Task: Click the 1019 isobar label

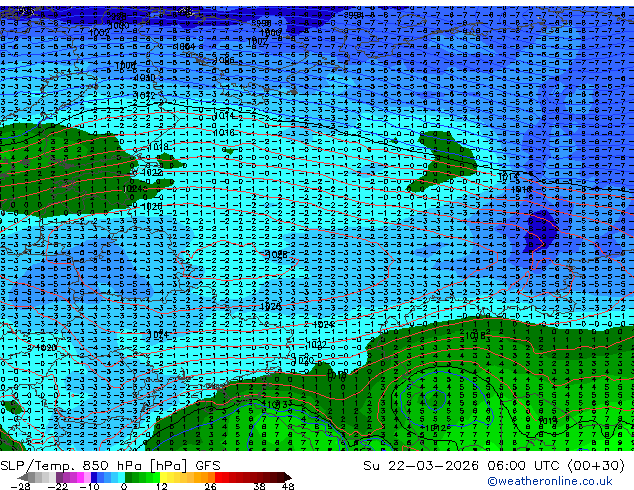Action: pyautogui.click(x=548, y=421)
